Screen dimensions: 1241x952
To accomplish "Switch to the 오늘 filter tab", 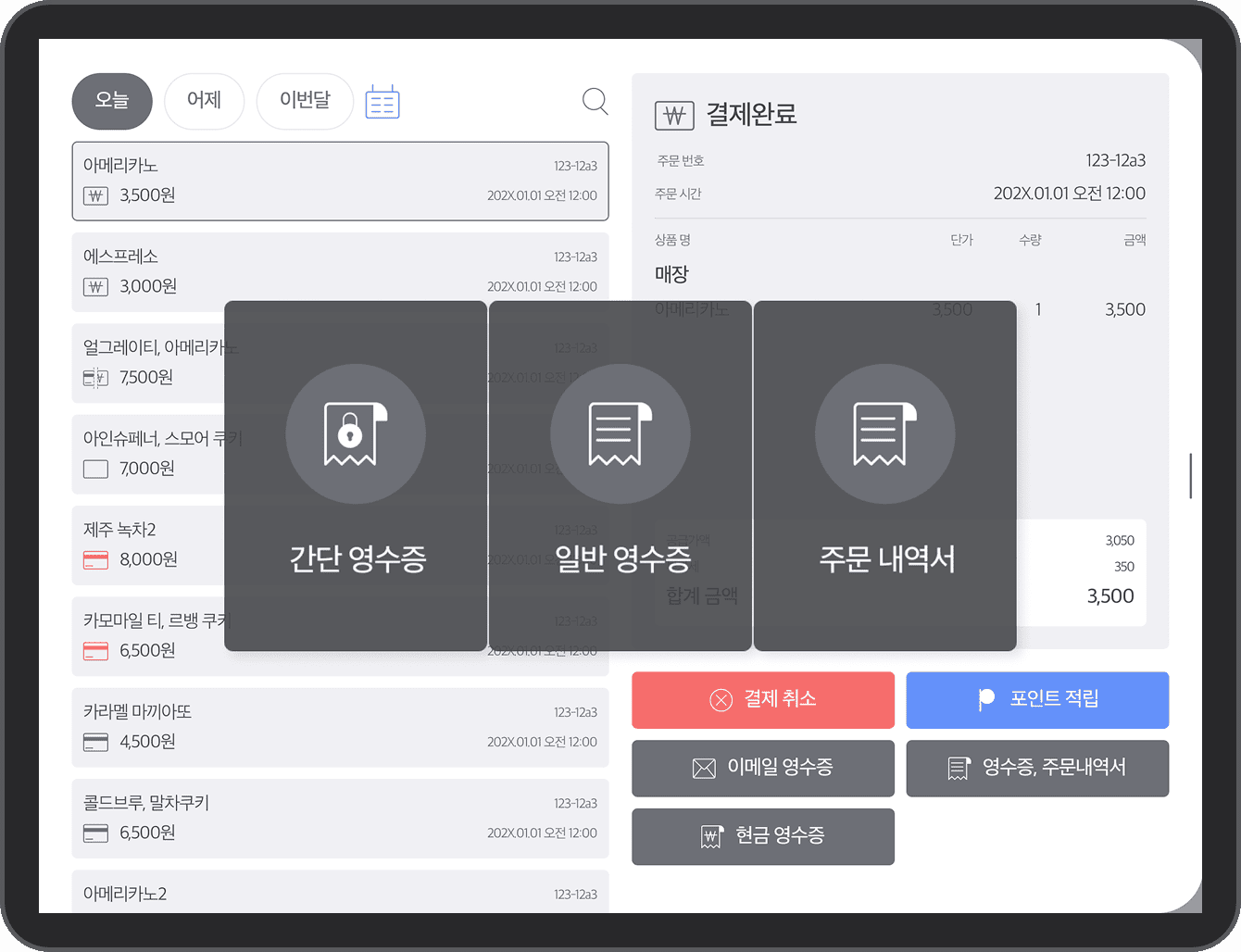I will point(112,101).
